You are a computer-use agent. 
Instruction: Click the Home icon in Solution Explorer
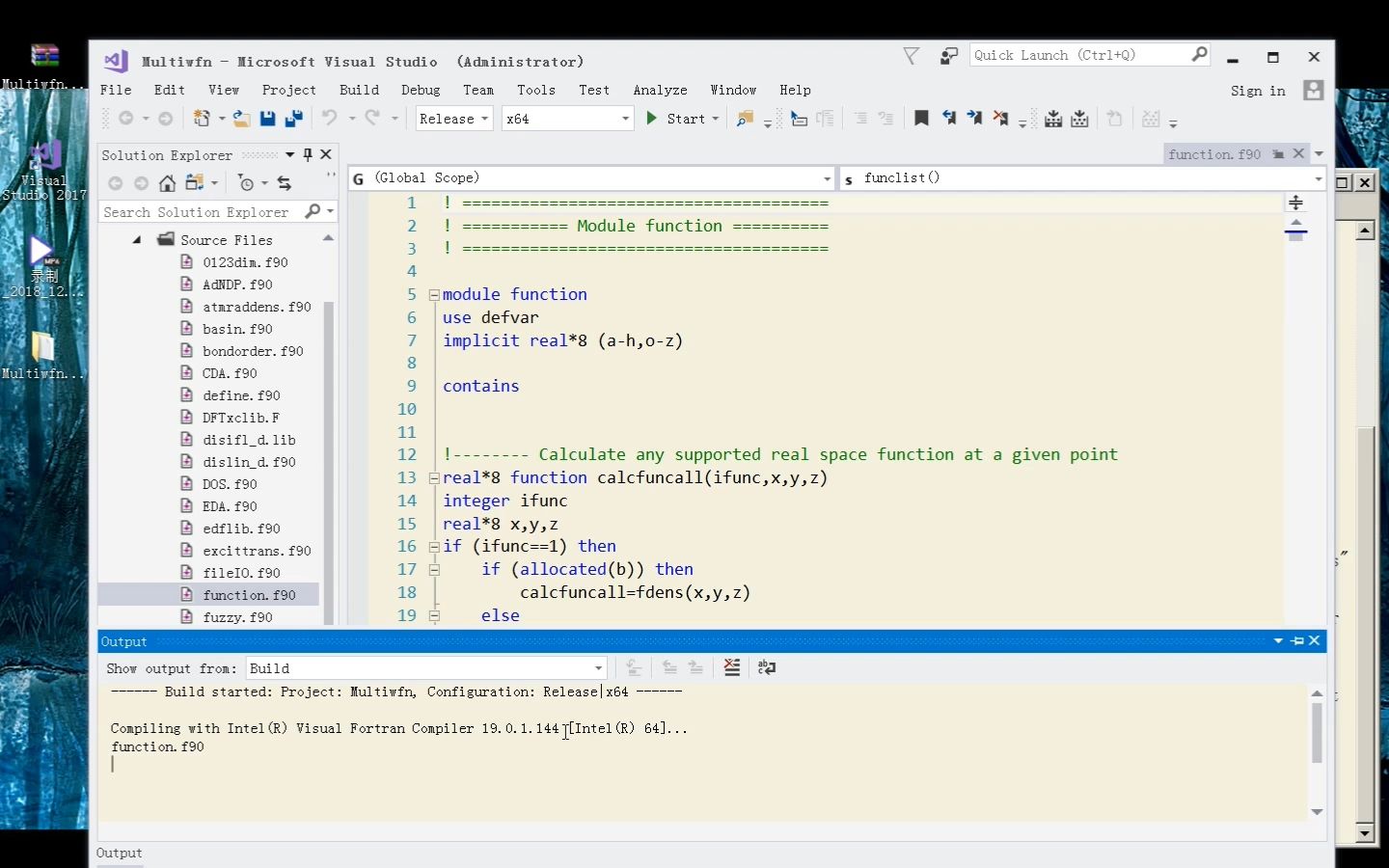pos(168,183)
